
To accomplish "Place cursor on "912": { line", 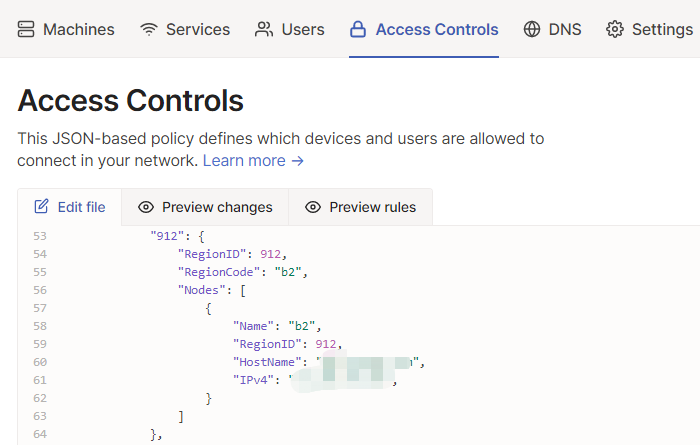I will pos(177,236).
